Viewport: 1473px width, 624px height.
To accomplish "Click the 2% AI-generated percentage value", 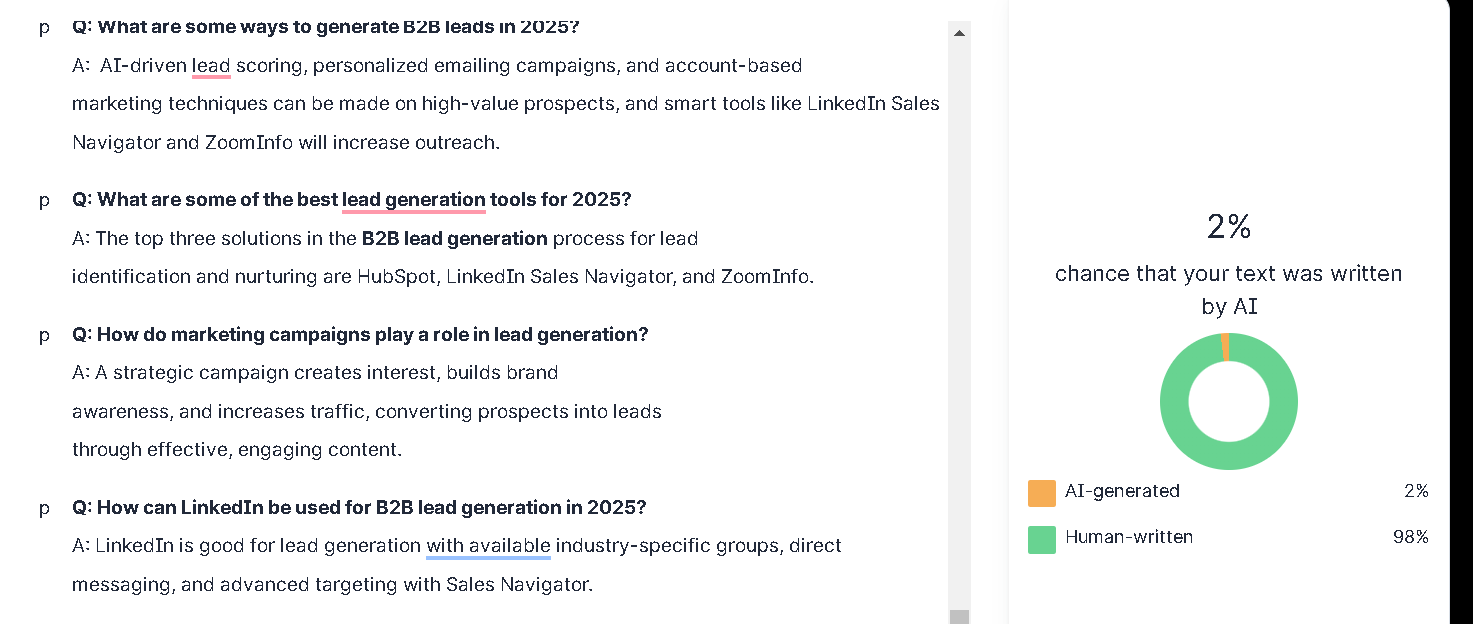I will tap(1419, 490).
